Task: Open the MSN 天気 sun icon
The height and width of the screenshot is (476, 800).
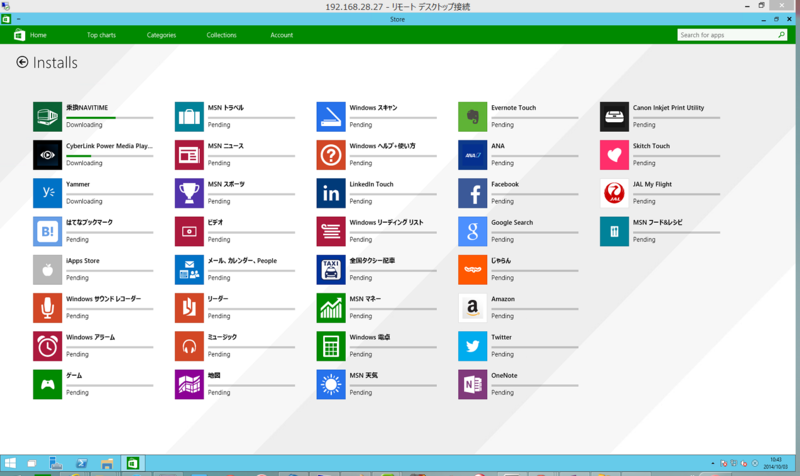Action: coord(331,385)
